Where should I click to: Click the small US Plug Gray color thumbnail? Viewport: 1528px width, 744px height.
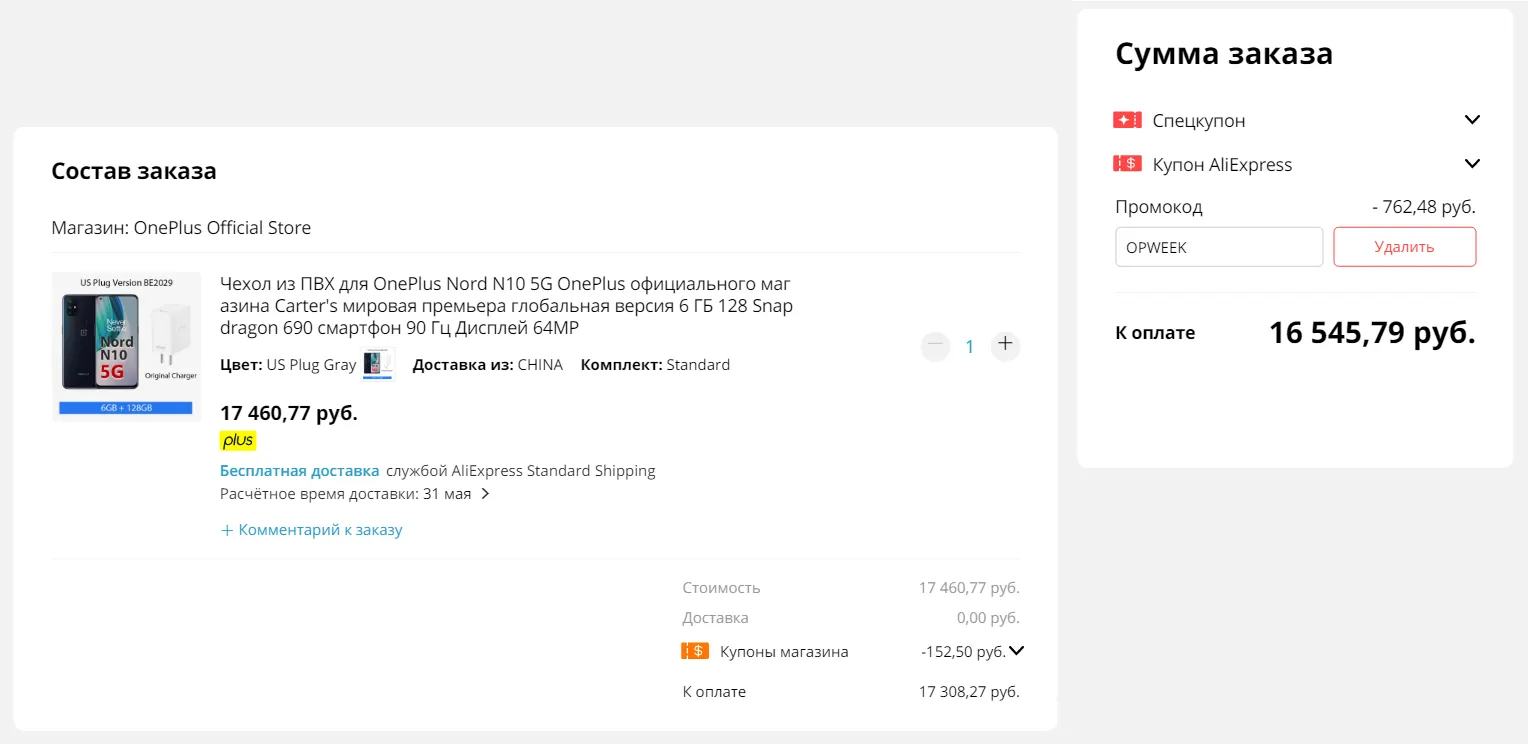click(x=378, y=364)
